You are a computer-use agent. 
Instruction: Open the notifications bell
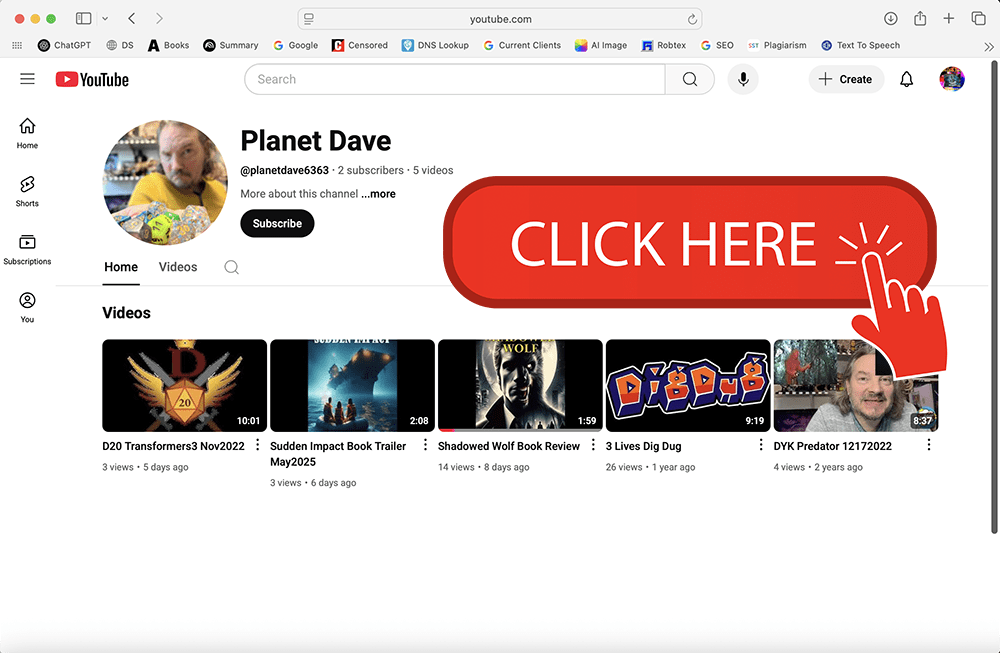click(906, 79)
